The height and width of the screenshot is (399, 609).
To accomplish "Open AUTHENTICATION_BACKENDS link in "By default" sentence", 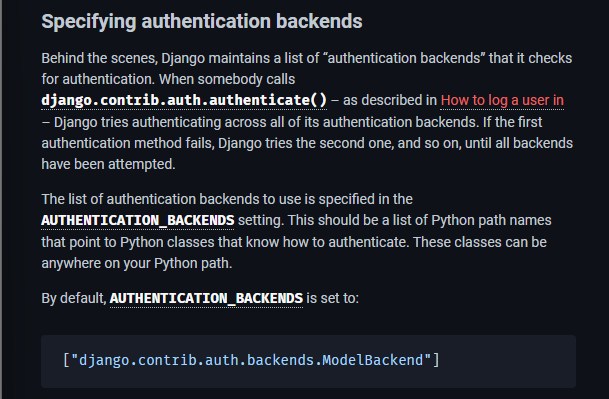I will point(206,298).
